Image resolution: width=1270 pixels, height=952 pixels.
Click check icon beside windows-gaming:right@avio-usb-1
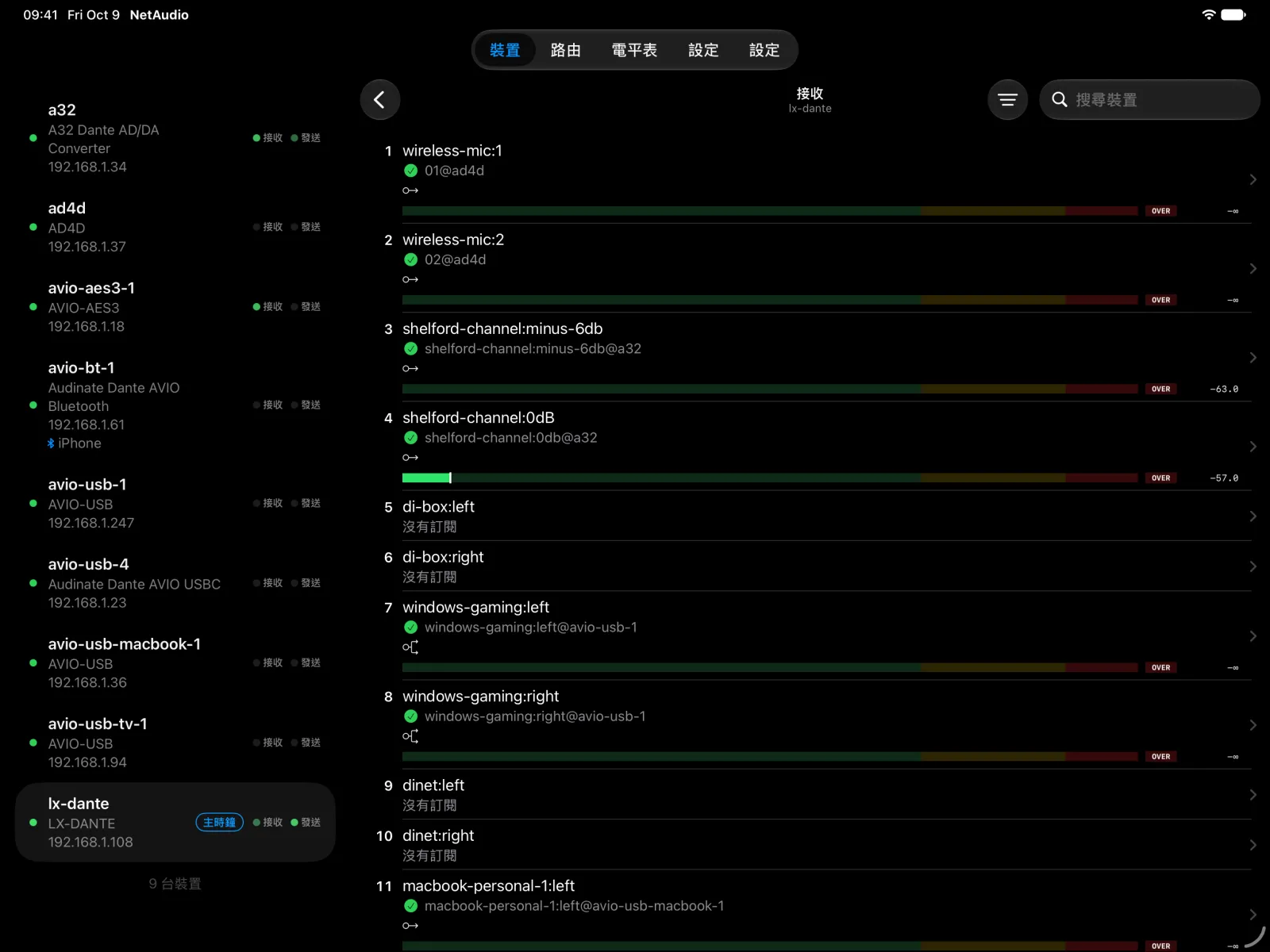coord(411,716)
